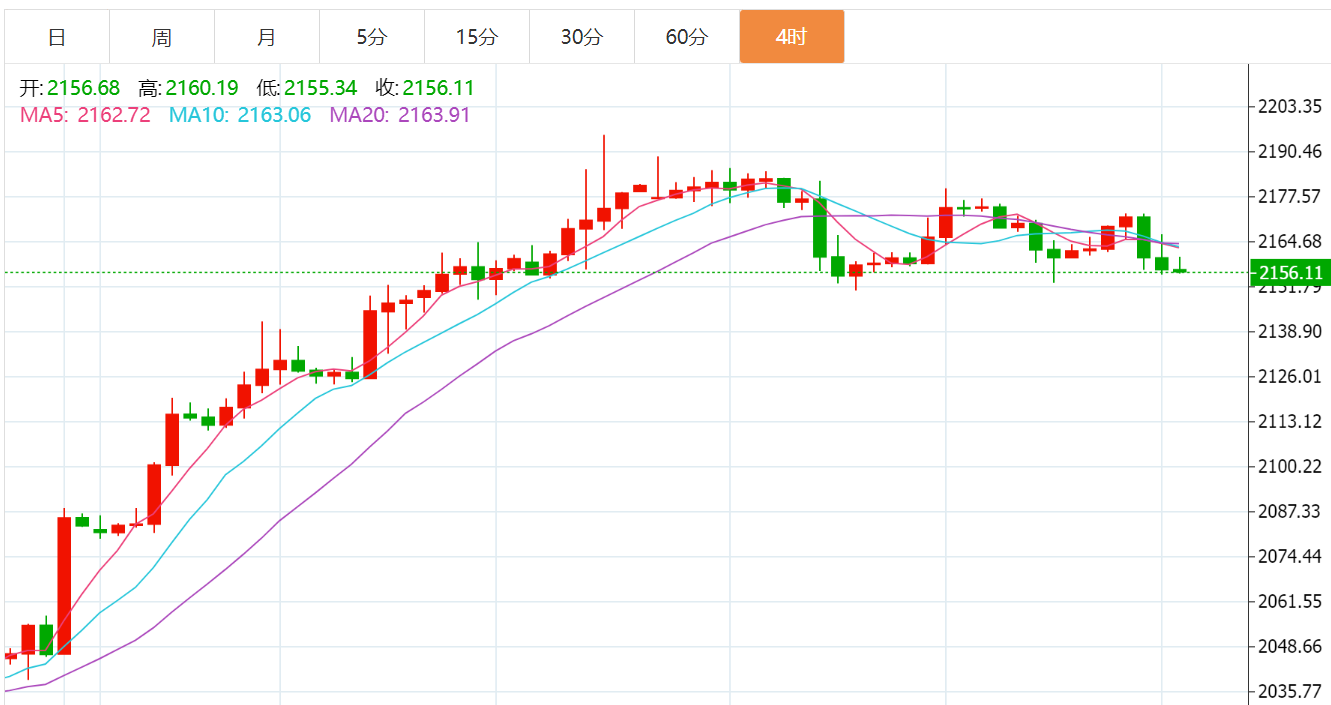Click the 2177.57 price axis label
This screenshot has width=1331, height=705.
coord(1288,197)
